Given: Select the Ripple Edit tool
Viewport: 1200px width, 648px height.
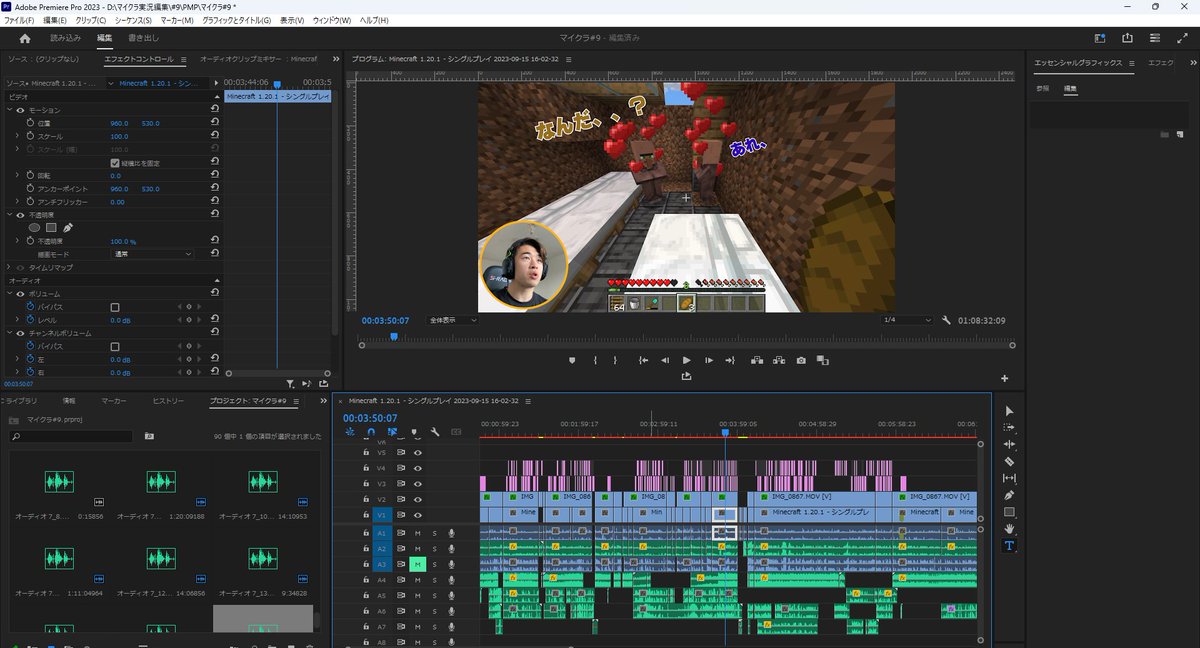Looking at the screenshot, I should pyautogui.click(x=1009, y=444).
